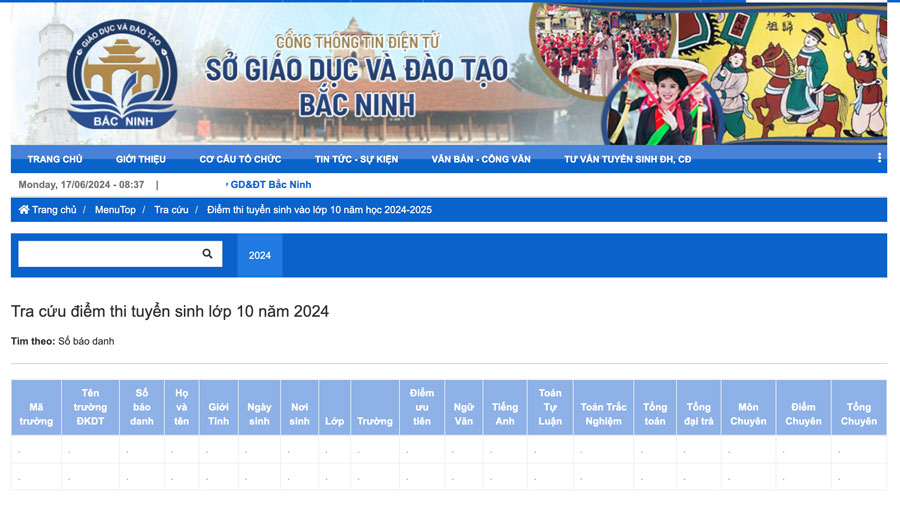Open the CƠ CẤU TỔ CHỨC menu

(x=240, y=159)
